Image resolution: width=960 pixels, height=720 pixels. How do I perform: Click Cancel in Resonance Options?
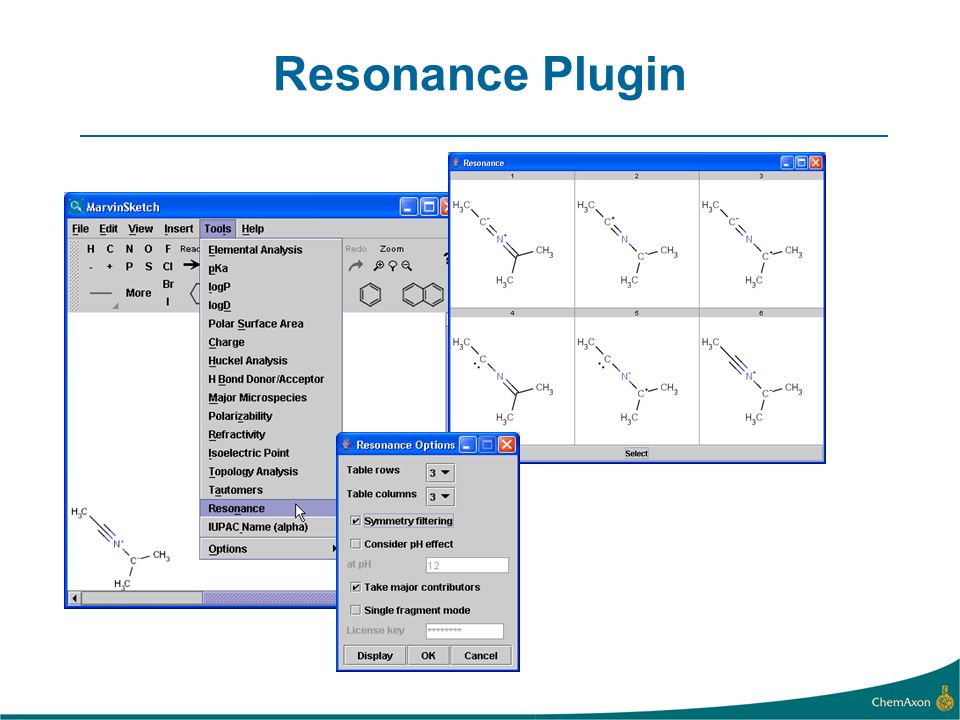pos(481,656)
